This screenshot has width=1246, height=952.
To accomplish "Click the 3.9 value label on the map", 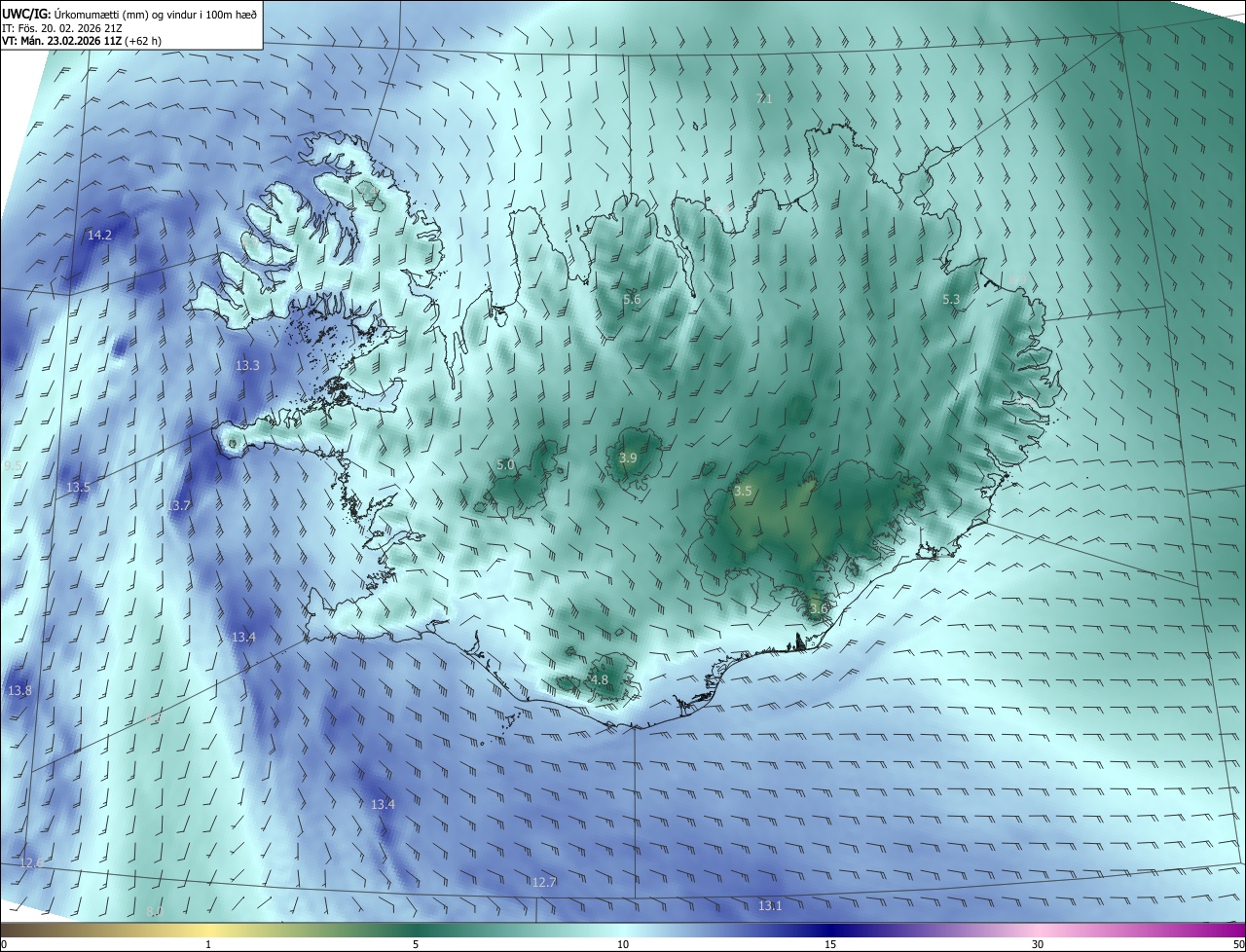I will coord(628,458).
